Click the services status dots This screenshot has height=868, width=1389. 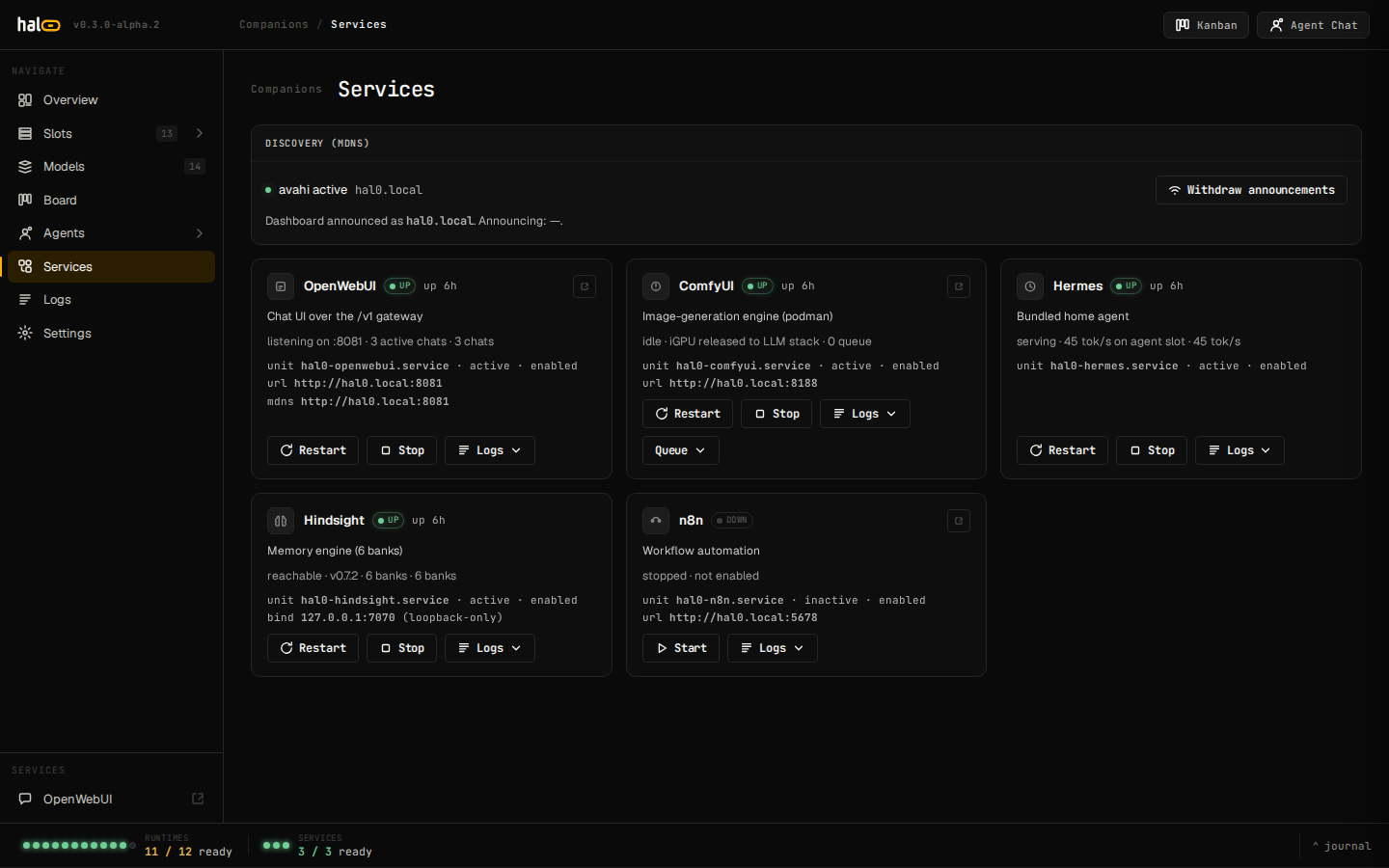(x=277, y=846)
